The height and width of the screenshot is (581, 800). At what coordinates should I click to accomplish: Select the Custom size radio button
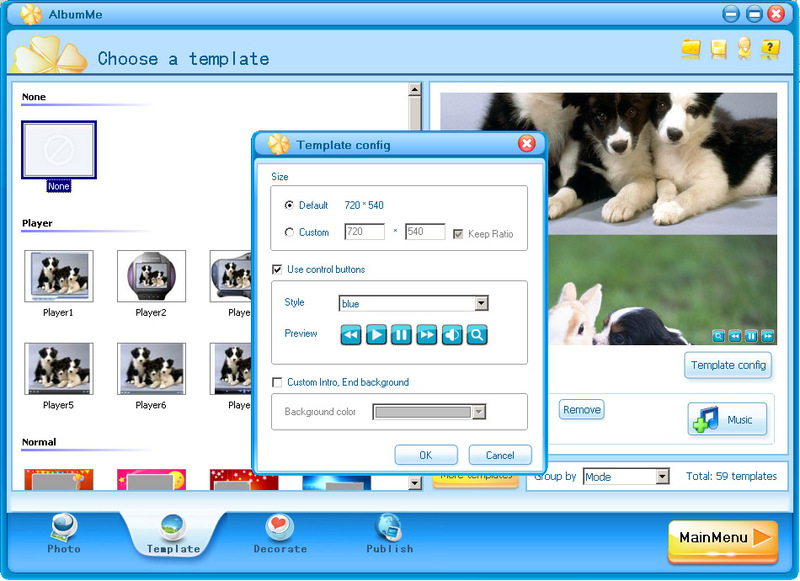[x=289, y=232]
